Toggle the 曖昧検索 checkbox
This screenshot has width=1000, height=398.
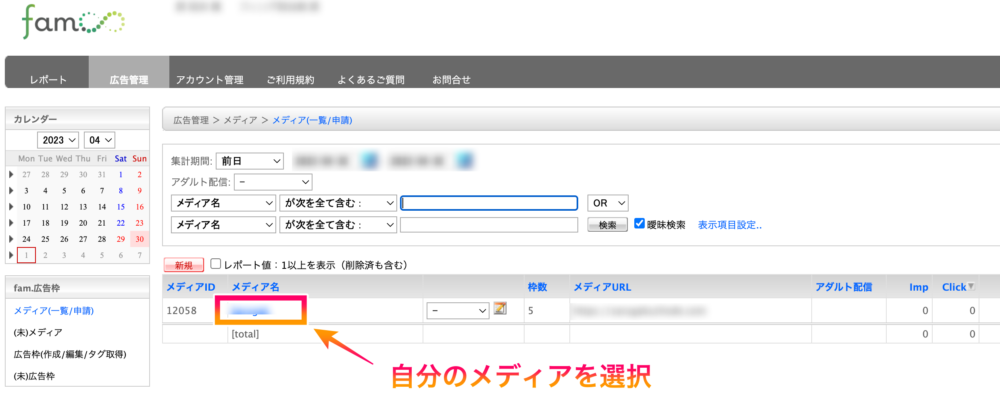click(640, 224)
